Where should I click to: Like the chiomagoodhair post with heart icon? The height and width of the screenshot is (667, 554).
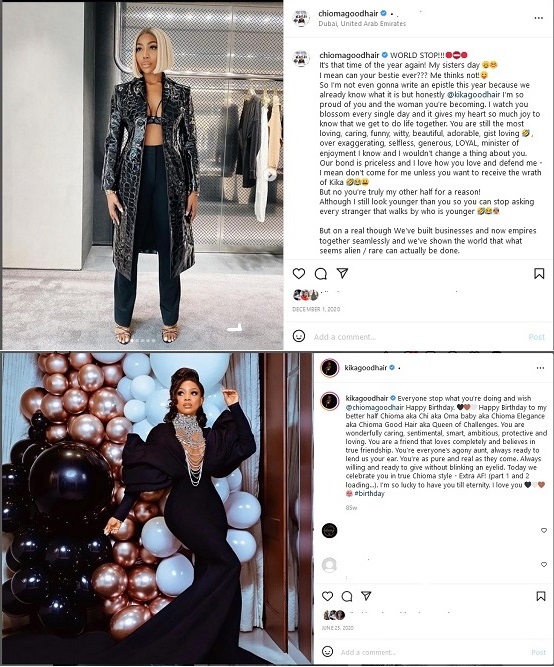pyautogui.click(x=299, y=274)
